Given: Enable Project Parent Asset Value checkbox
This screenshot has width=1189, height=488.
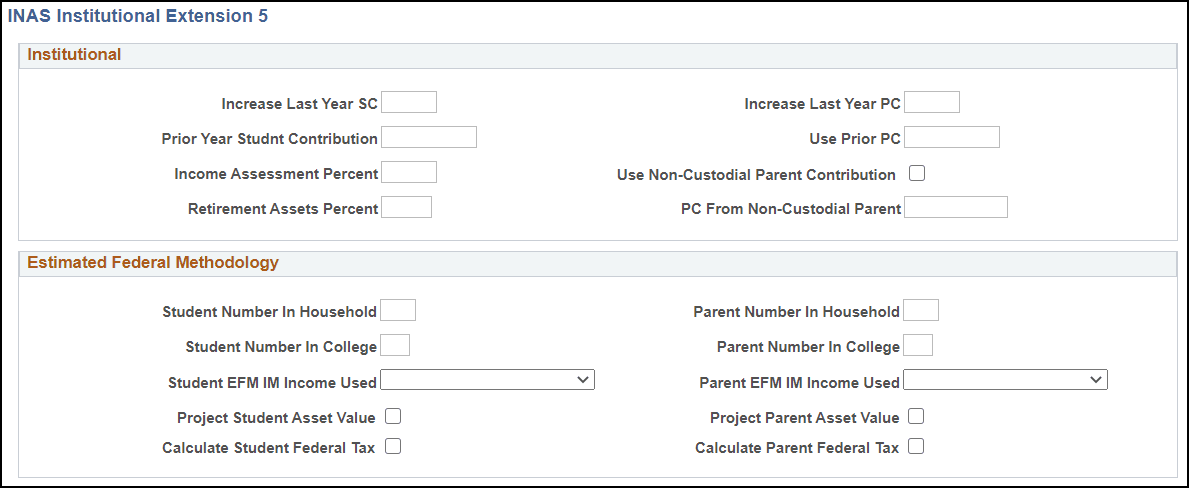Looking at the screenshot, I should [916, 416].
